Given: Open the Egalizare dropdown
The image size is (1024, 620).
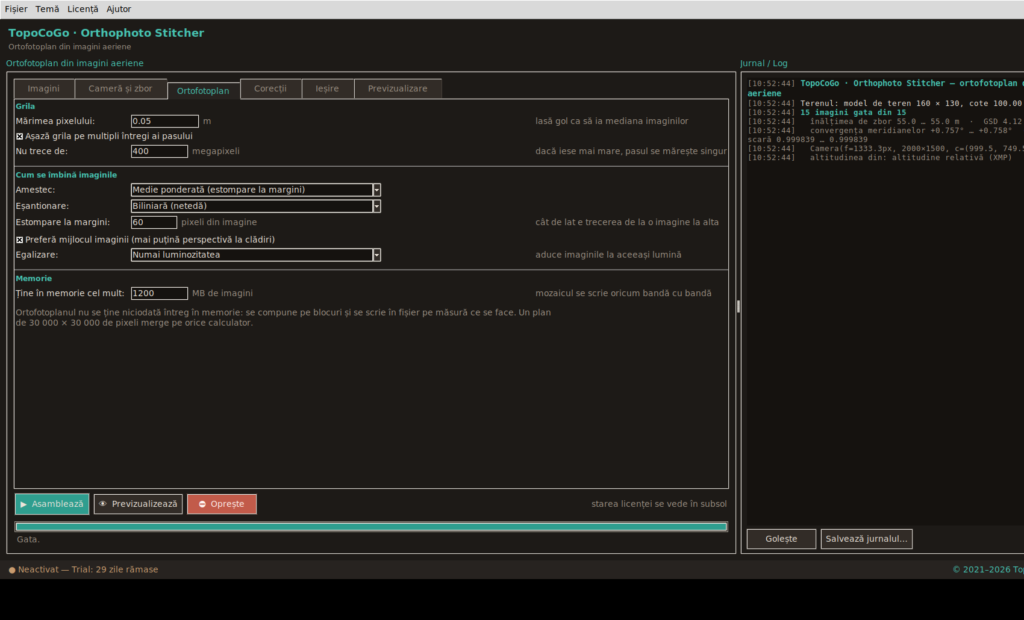Looking at the screenshot, I should click(x=255, y=255).
